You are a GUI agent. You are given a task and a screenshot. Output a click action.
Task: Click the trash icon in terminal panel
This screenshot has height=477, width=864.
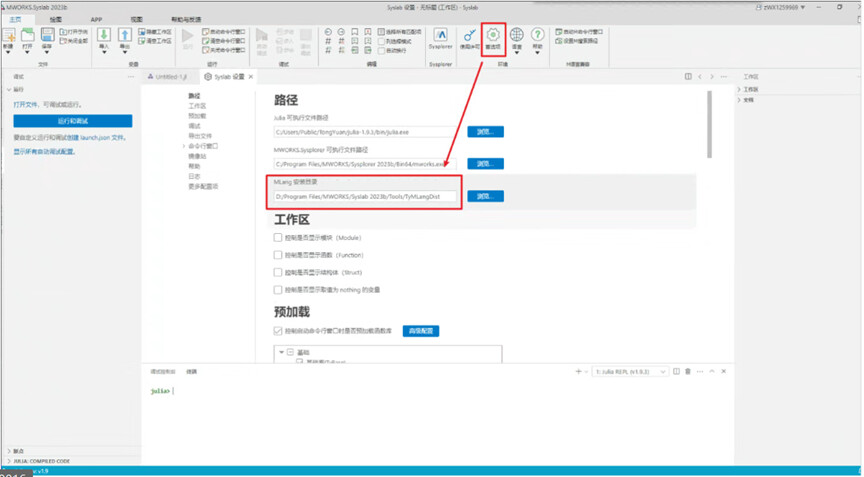coord(688,372)
